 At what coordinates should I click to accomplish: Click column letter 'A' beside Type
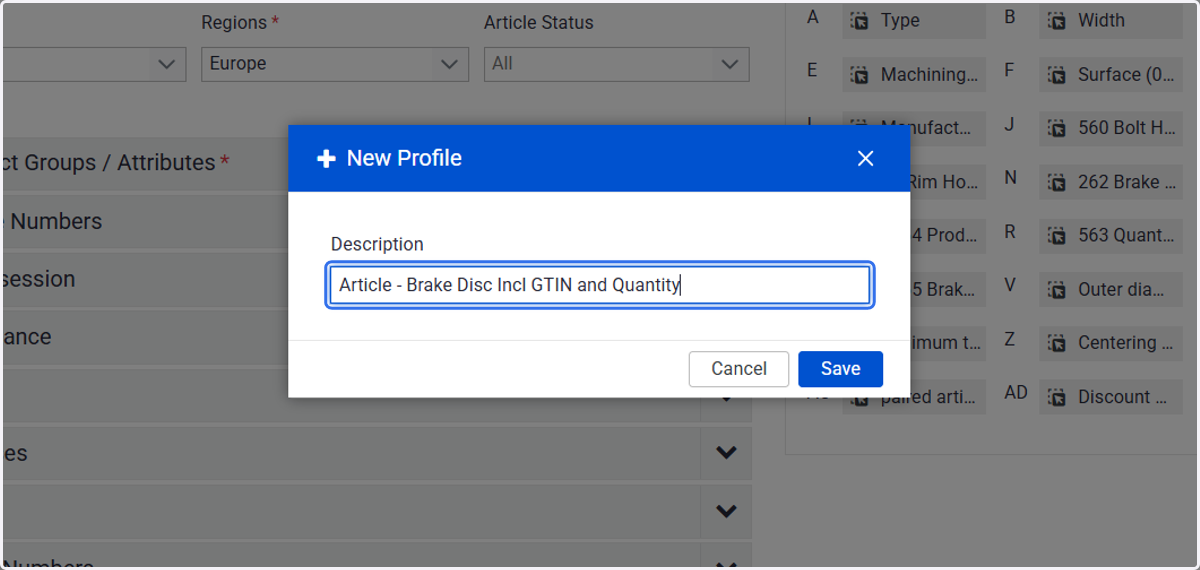[812, 17]
